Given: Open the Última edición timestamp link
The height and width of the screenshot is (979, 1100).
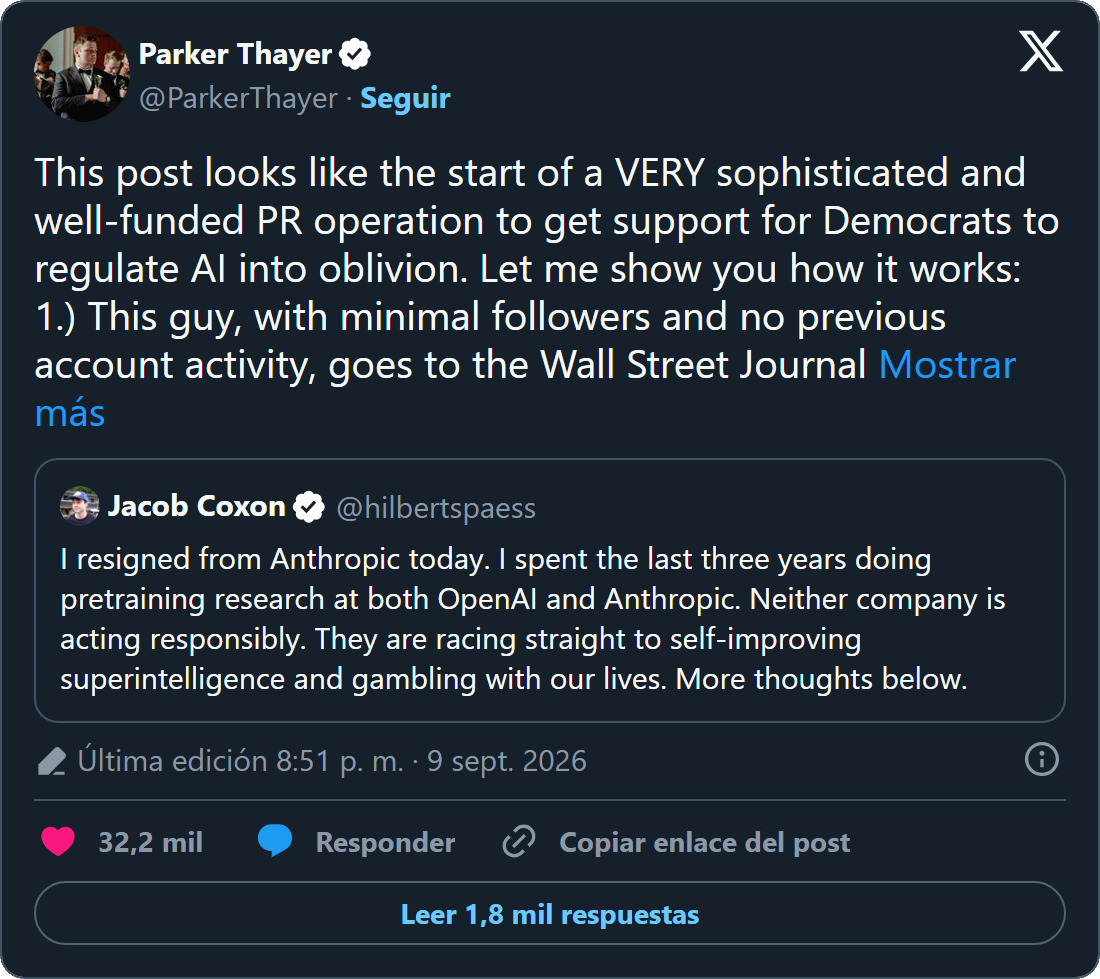Looking at the screenshot, I should pos(332,761).
